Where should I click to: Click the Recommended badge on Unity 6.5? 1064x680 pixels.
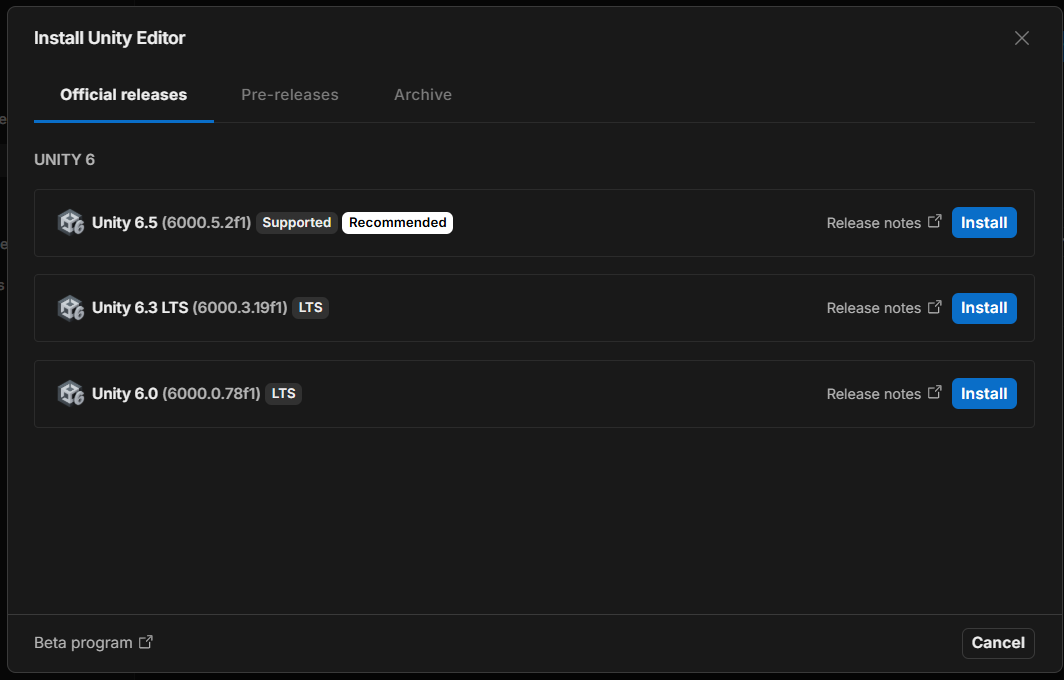click(397, 223)
